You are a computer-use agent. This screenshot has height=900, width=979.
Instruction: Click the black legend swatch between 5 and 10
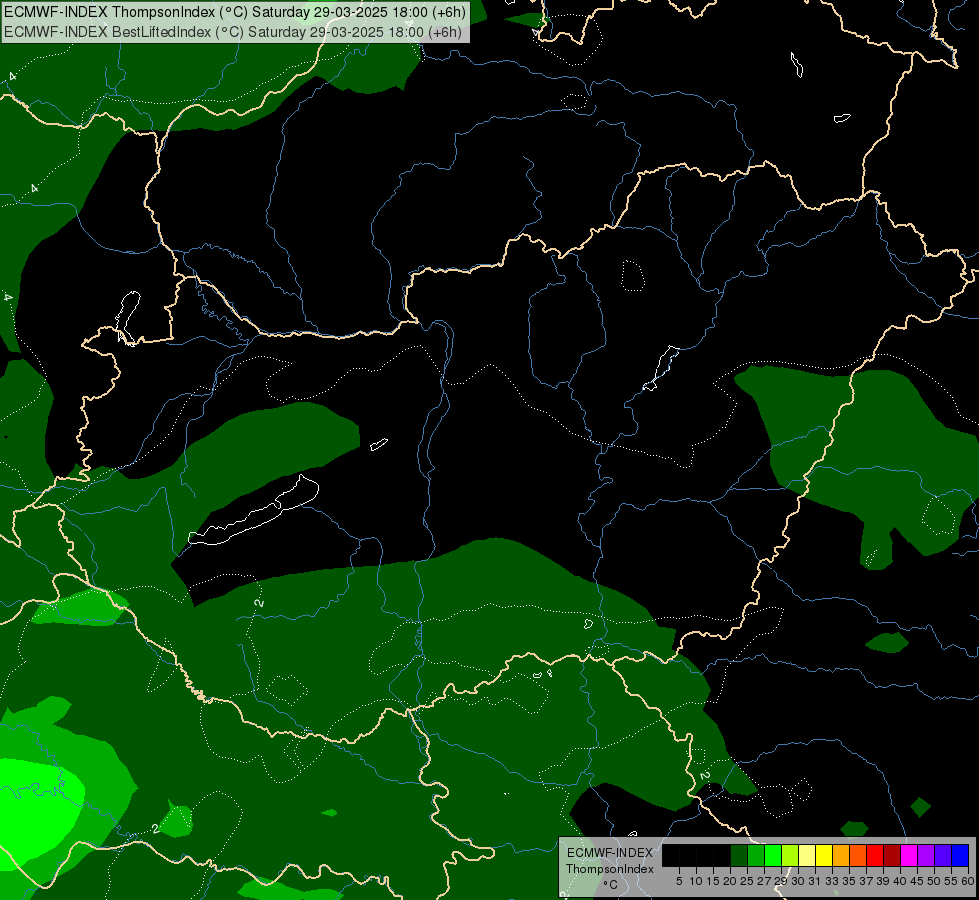[x=688, y=855]
